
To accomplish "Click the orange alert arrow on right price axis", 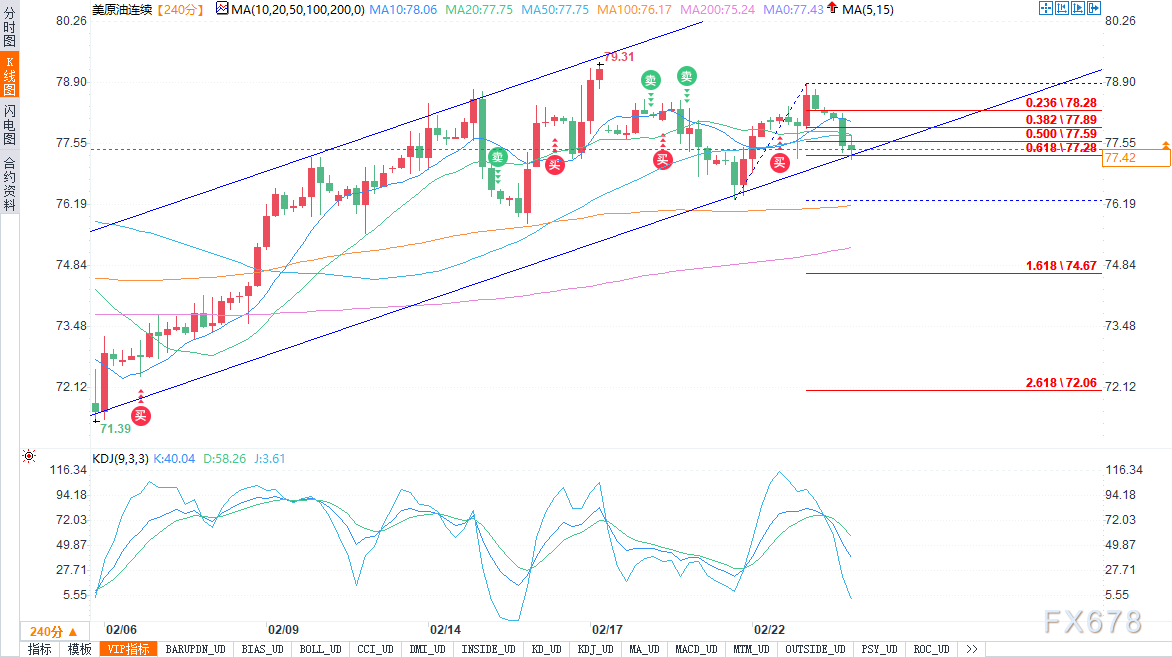I will (x=1165, y=145).
